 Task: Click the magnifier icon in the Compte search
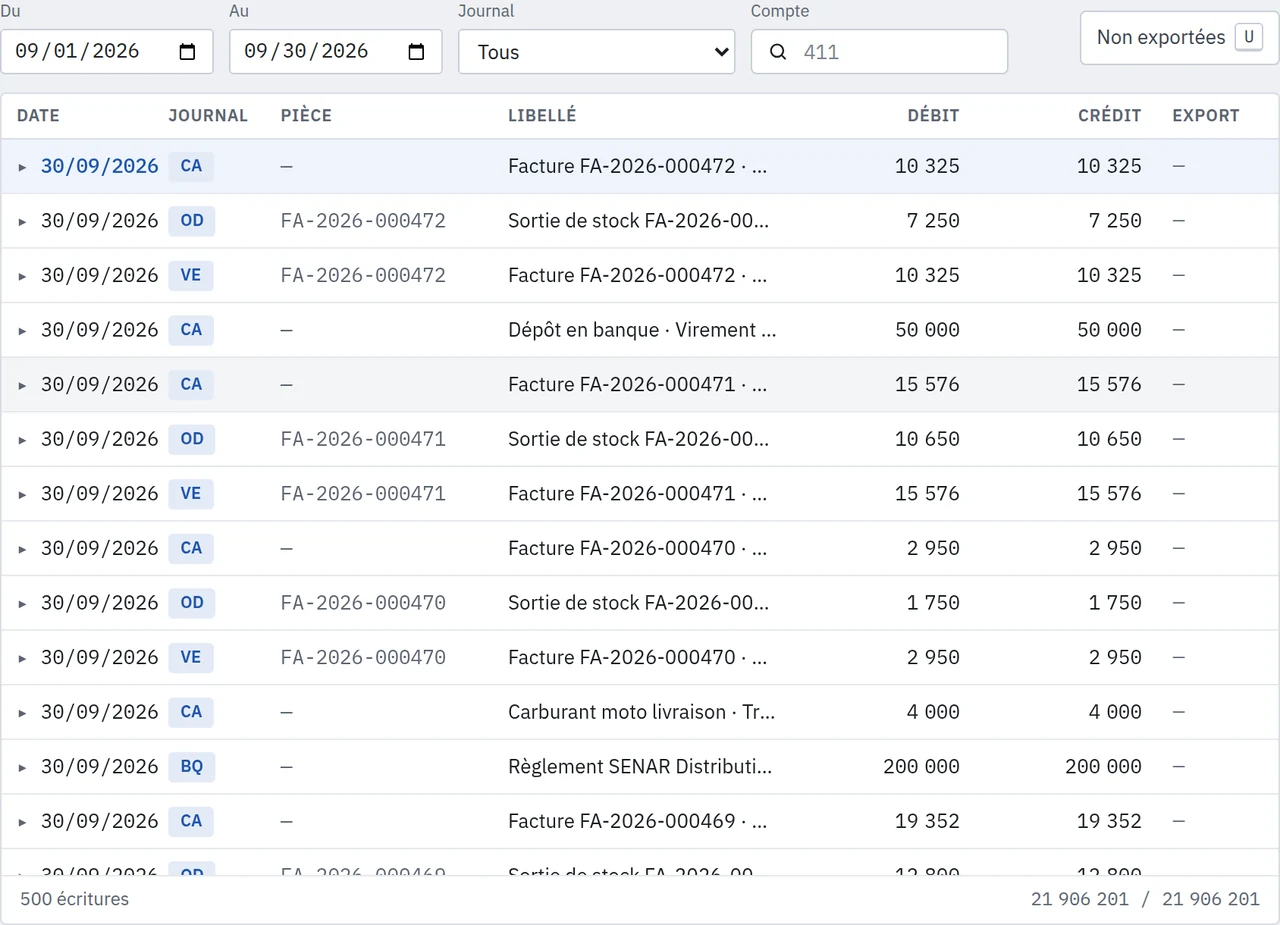pyautogui.click(x=778, y=52)
